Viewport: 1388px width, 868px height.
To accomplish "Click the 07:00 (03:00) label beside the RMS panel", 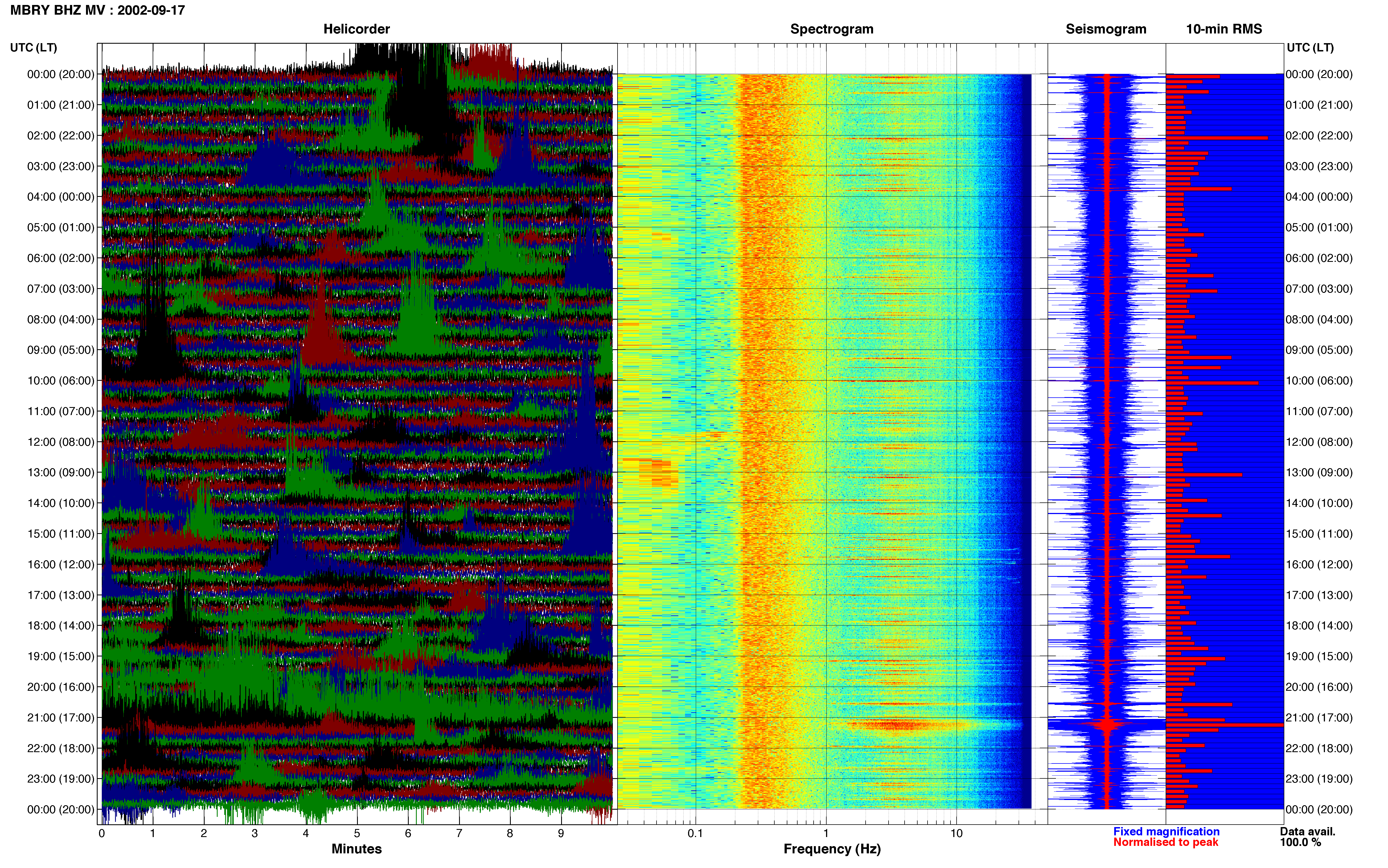I will tap(1319, 289).
